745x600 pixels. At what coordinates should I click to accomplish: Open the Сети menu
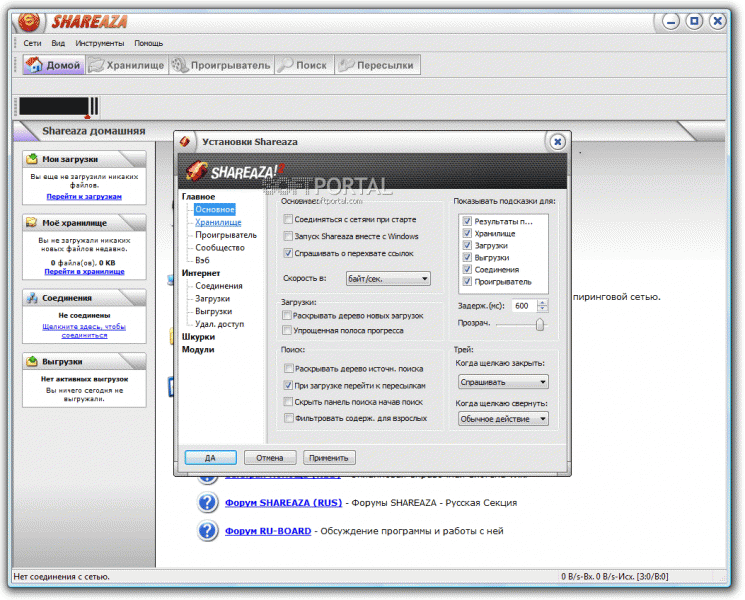pyautogui.click(x=32, y=43)
